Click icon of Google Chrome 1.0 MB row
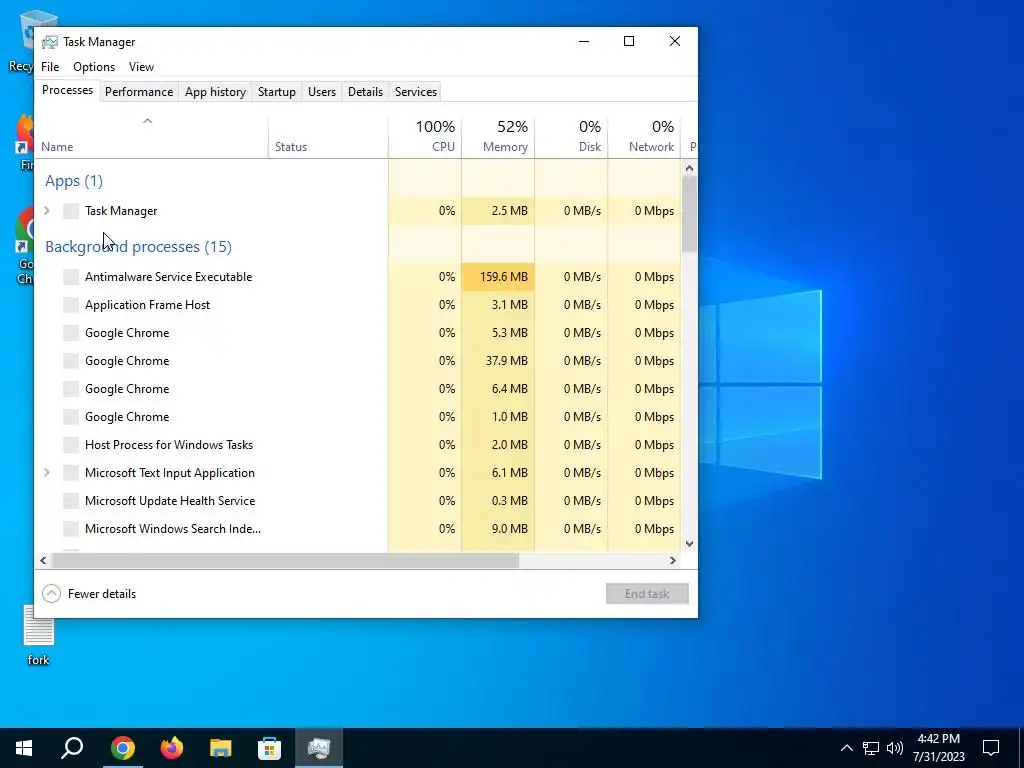1024x768 pixels. [71, 417]
